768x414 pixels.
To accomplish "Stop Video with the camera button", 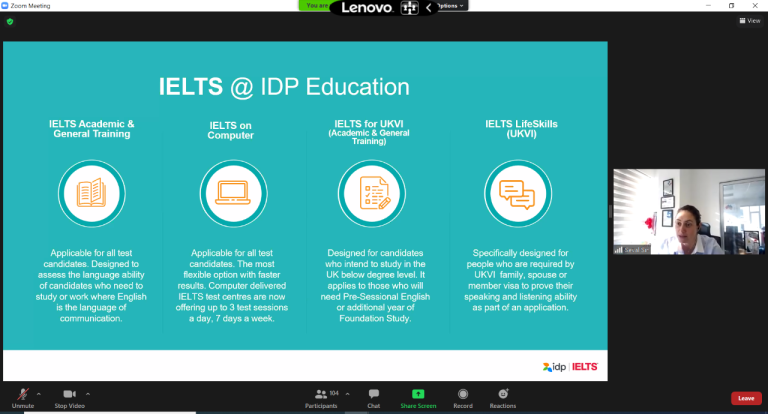I will [x=70, y=398].
